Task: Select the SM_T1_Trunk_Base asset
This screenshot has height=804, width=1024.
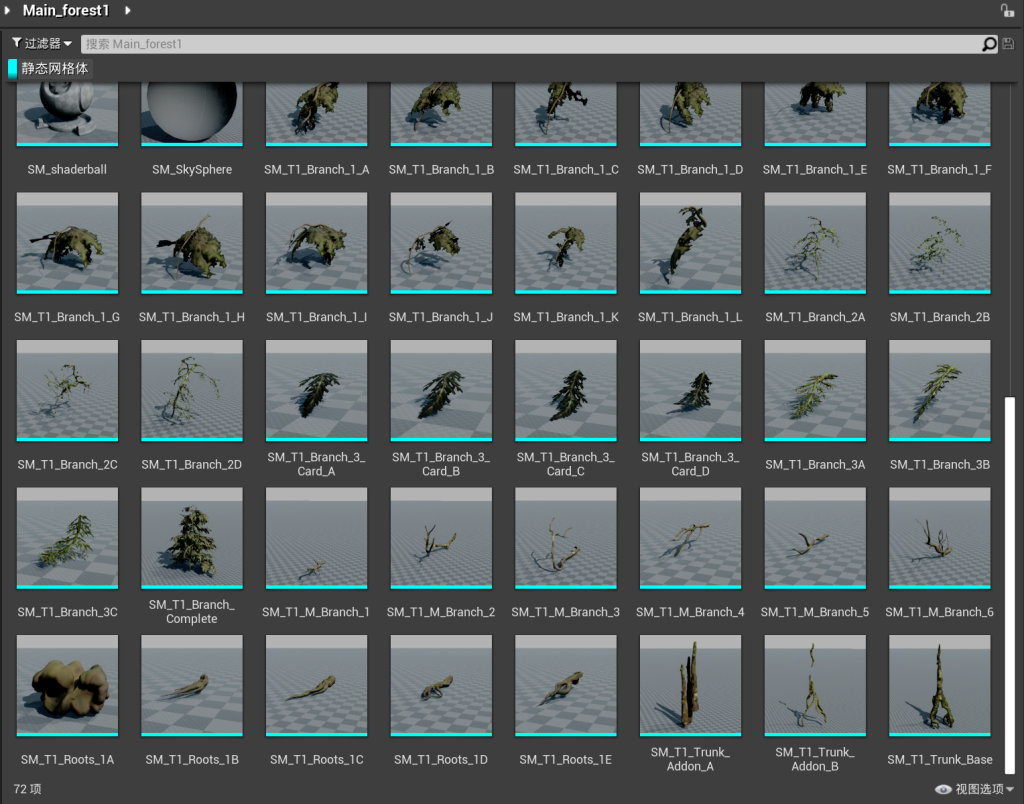Action: (939, 686)
